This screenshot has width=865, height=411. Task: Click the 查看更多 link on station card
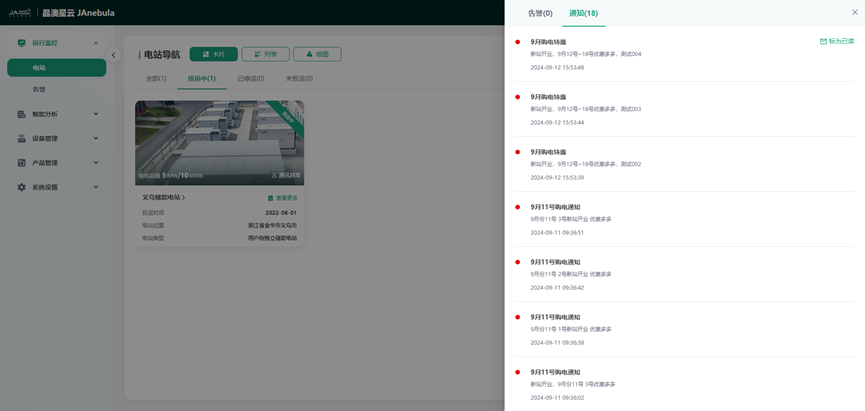click(x=282, y=198)
